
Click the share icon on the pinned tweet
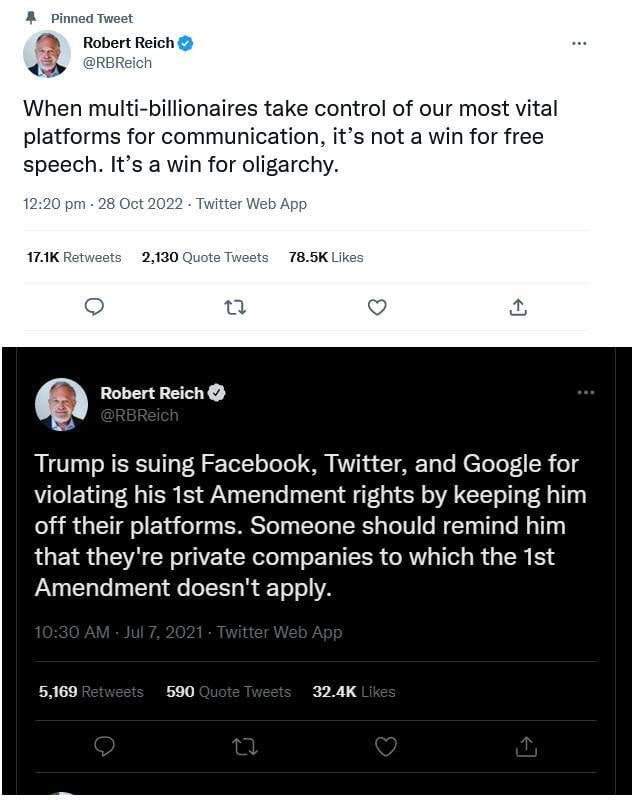click(x=518, y=307)
